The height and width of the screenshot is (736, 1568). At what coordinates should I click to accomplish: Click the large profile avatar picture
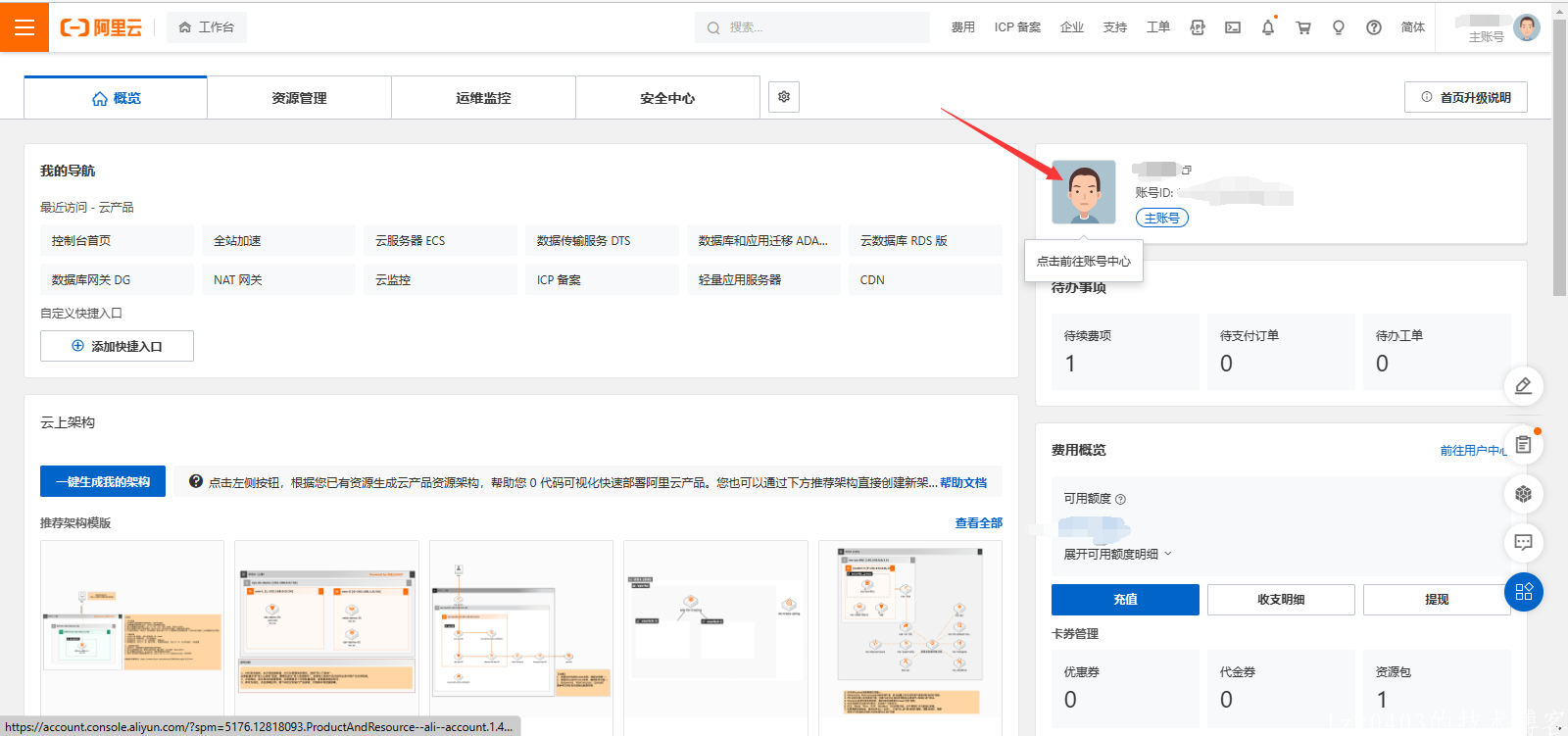(1084, 192)
